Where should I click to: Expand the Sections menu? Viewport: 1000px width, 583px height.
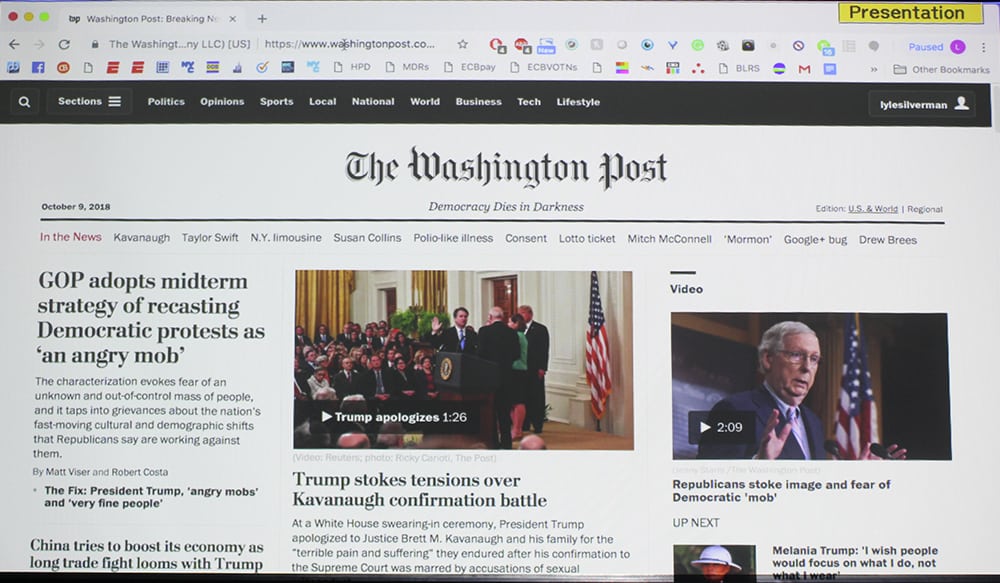(x=89, y=101)
